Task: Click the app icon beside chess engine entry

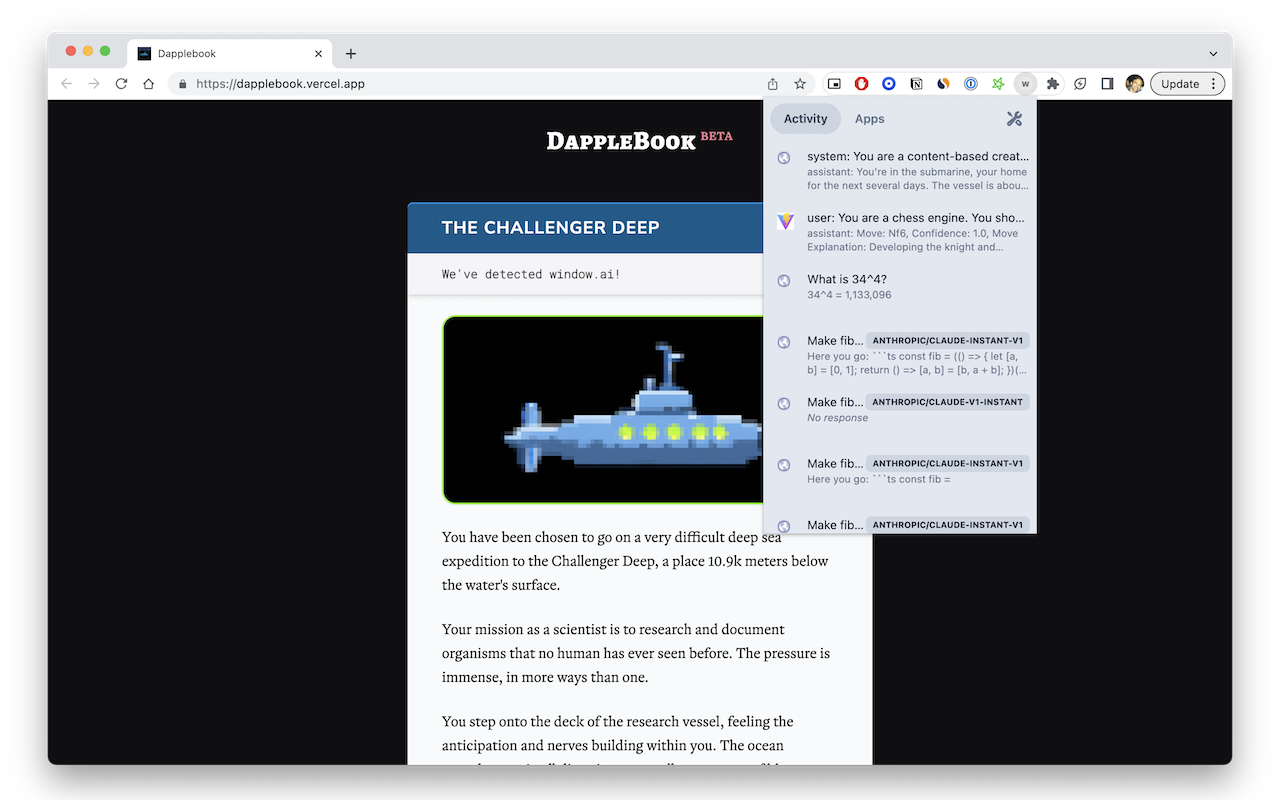Action: [786, 221]
